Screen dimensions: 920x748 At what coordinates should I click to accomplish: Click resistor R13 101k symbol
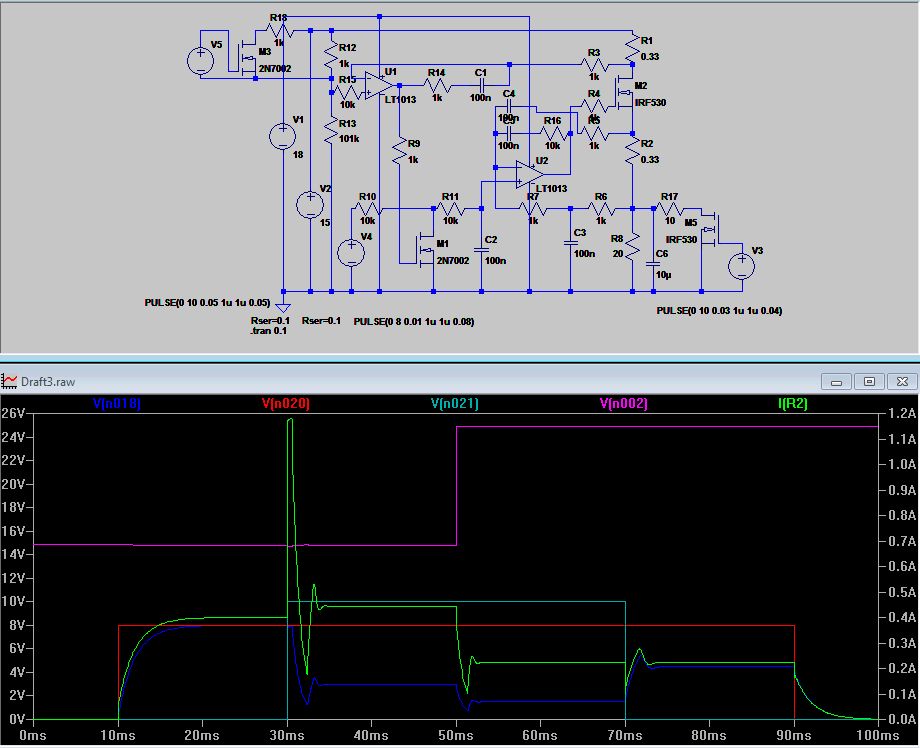332,131
